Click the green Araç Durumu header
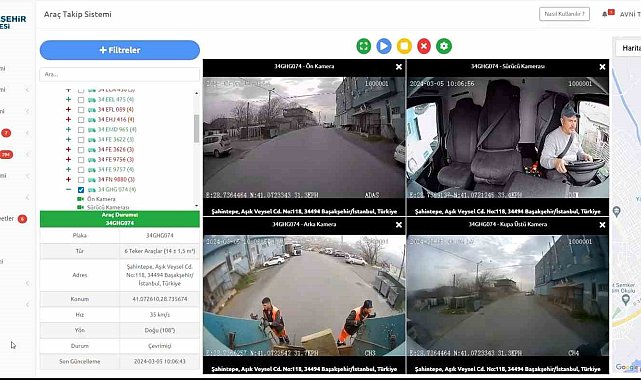 point(120,219)
